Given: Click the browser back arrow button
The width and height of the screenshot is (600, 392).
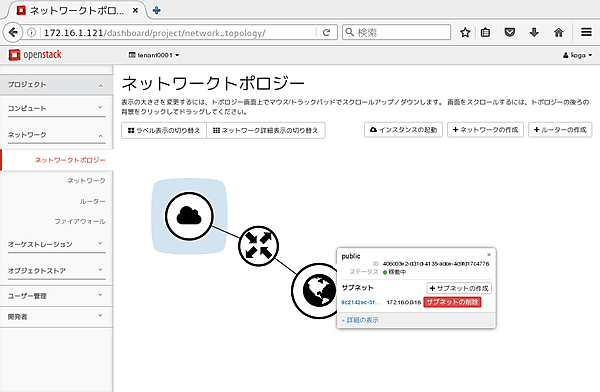Looking at the screenshot, I should pyautogui.click(x=13, y=33).
